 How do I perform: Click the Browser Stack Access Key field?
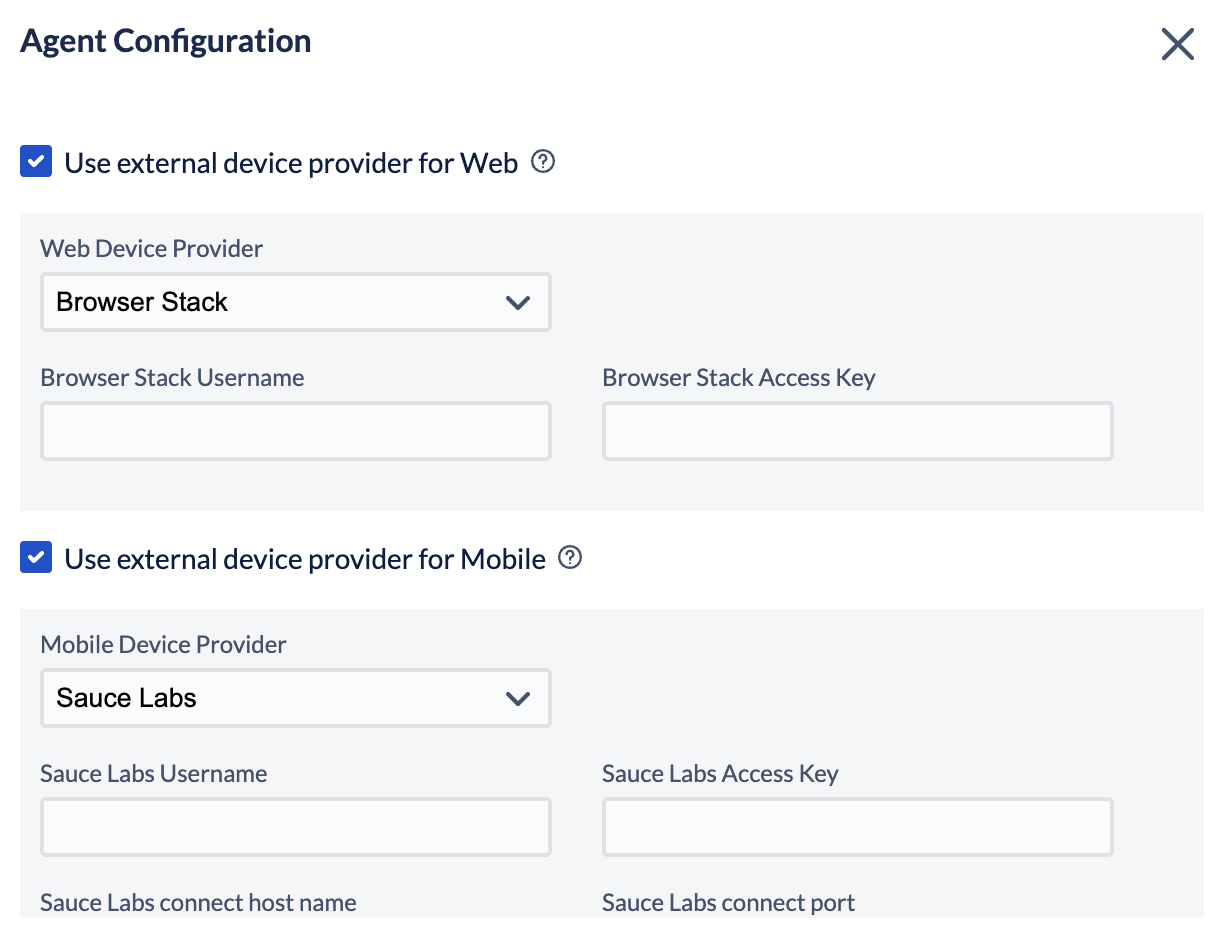[x=857, y=431]
